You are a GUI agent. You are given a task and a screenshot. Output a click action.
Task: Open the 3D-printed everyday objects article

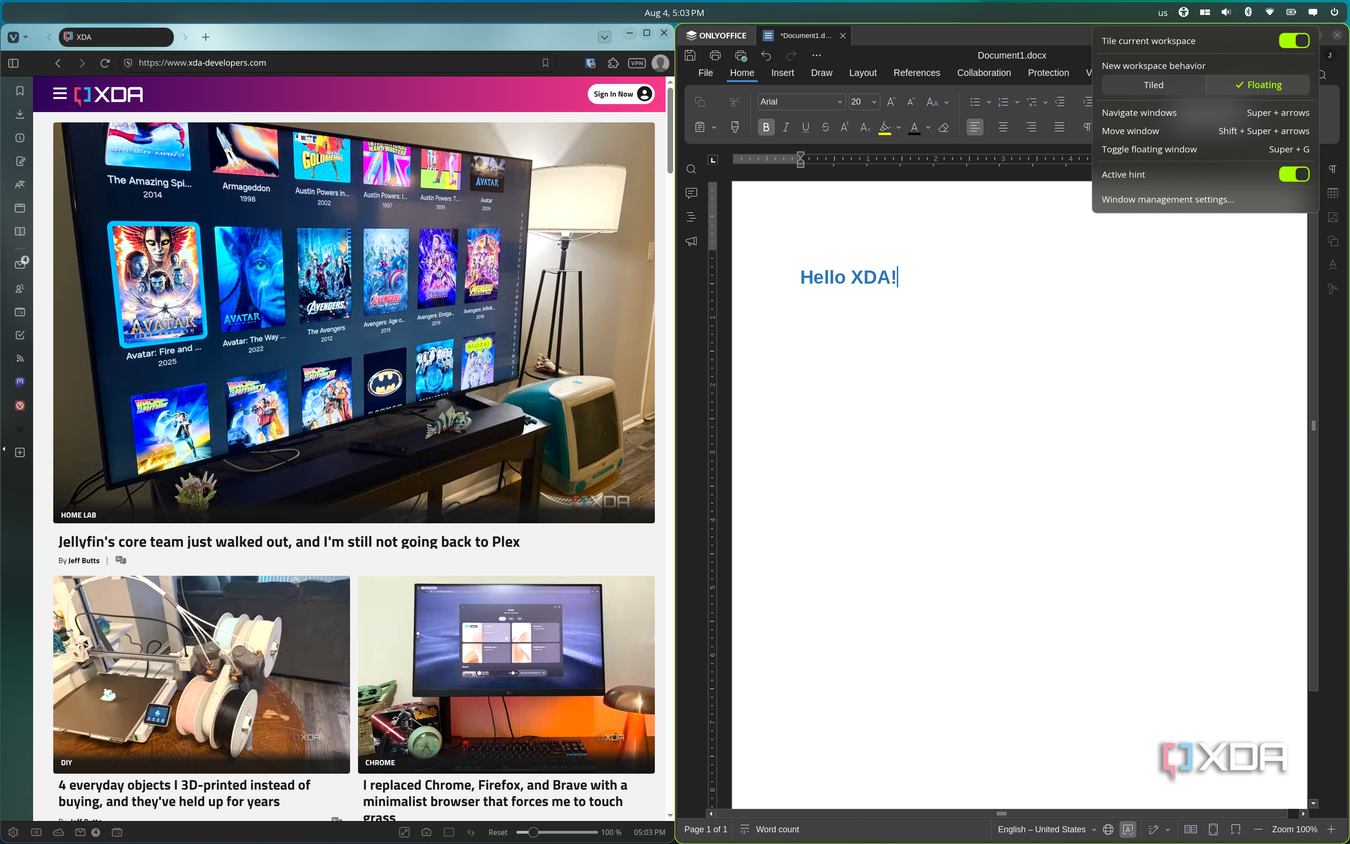184,793
